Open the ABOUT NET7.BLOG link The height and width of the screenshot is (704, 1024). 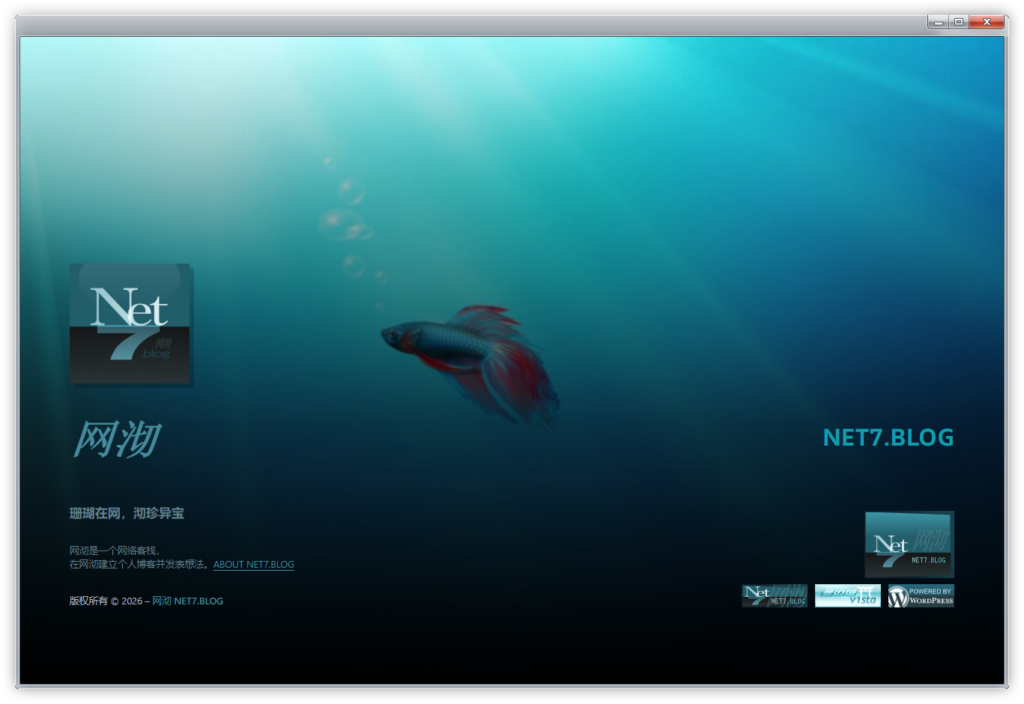click(x=254, y=565)
